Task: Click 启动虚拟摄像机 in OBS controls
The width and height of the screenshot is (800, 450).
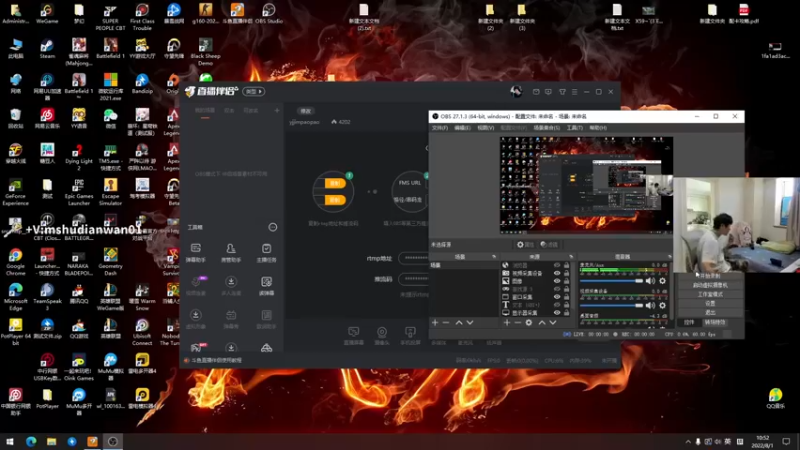Action: (710, 285)
